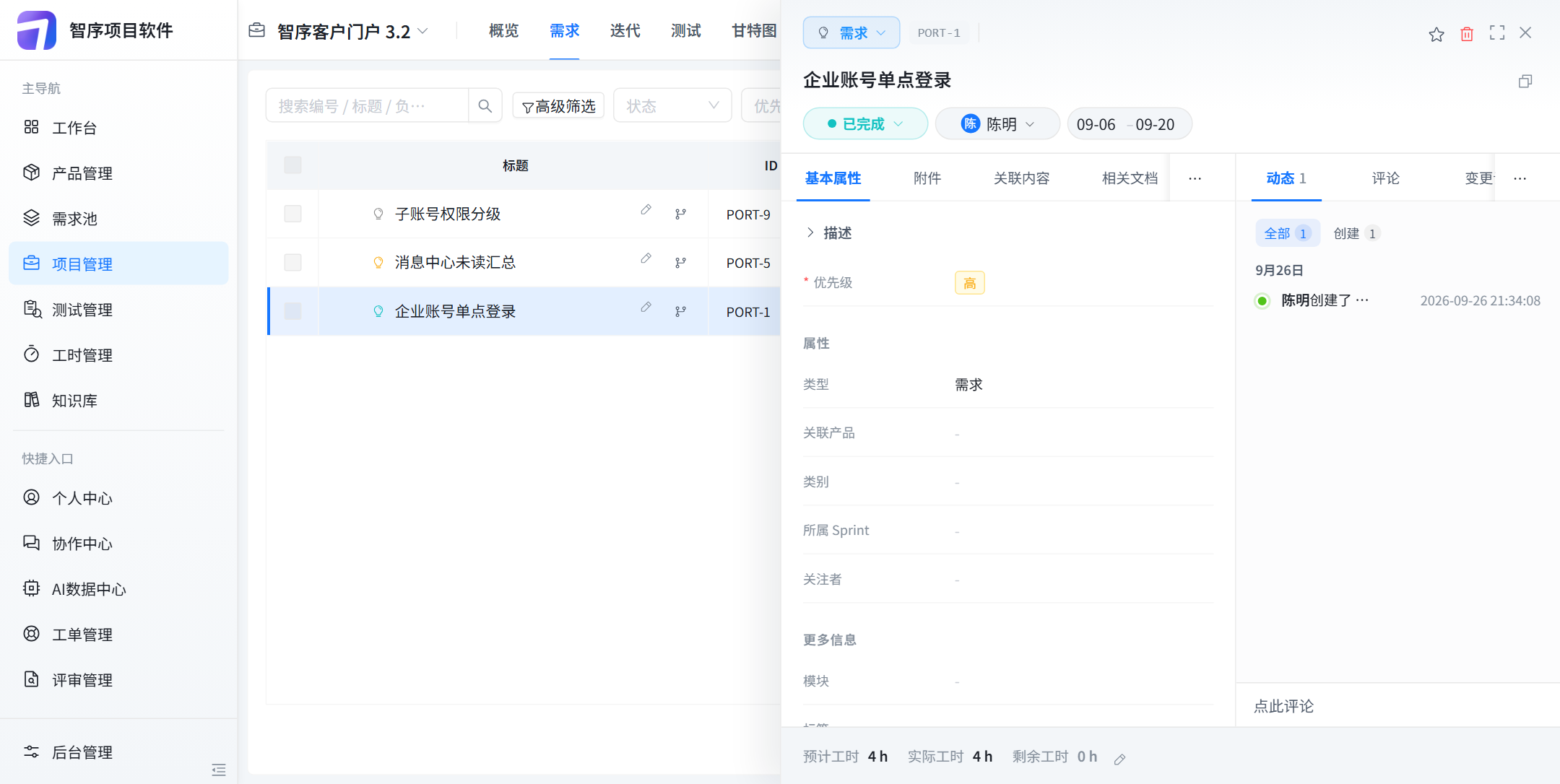Viewport: 1560px width, 784px height.
Task: Open 工作台 from the sidebar
Action: 118,128
